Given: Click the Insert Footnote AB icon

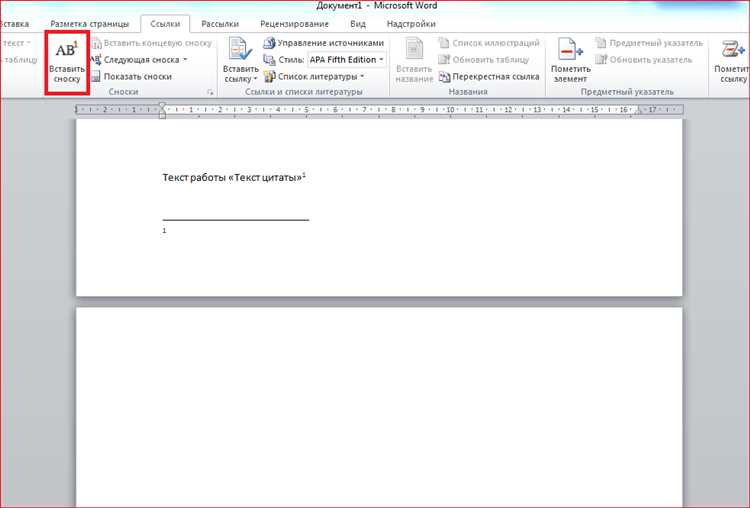Looking at the screenshot, I should [66, 49].
